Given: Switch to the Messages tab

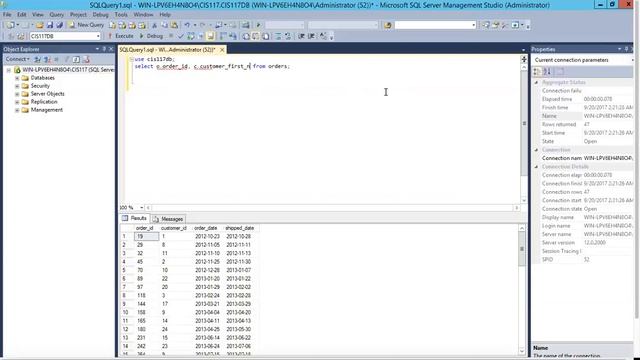Looking at the screenshot, I should point(168,219).
